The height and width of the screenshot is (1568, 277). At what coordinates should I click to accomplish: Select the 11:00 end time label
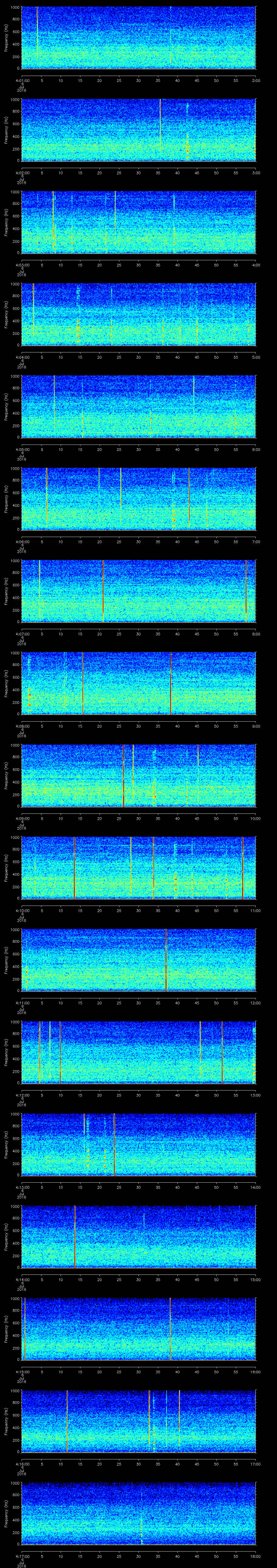[x=255, y=910]
